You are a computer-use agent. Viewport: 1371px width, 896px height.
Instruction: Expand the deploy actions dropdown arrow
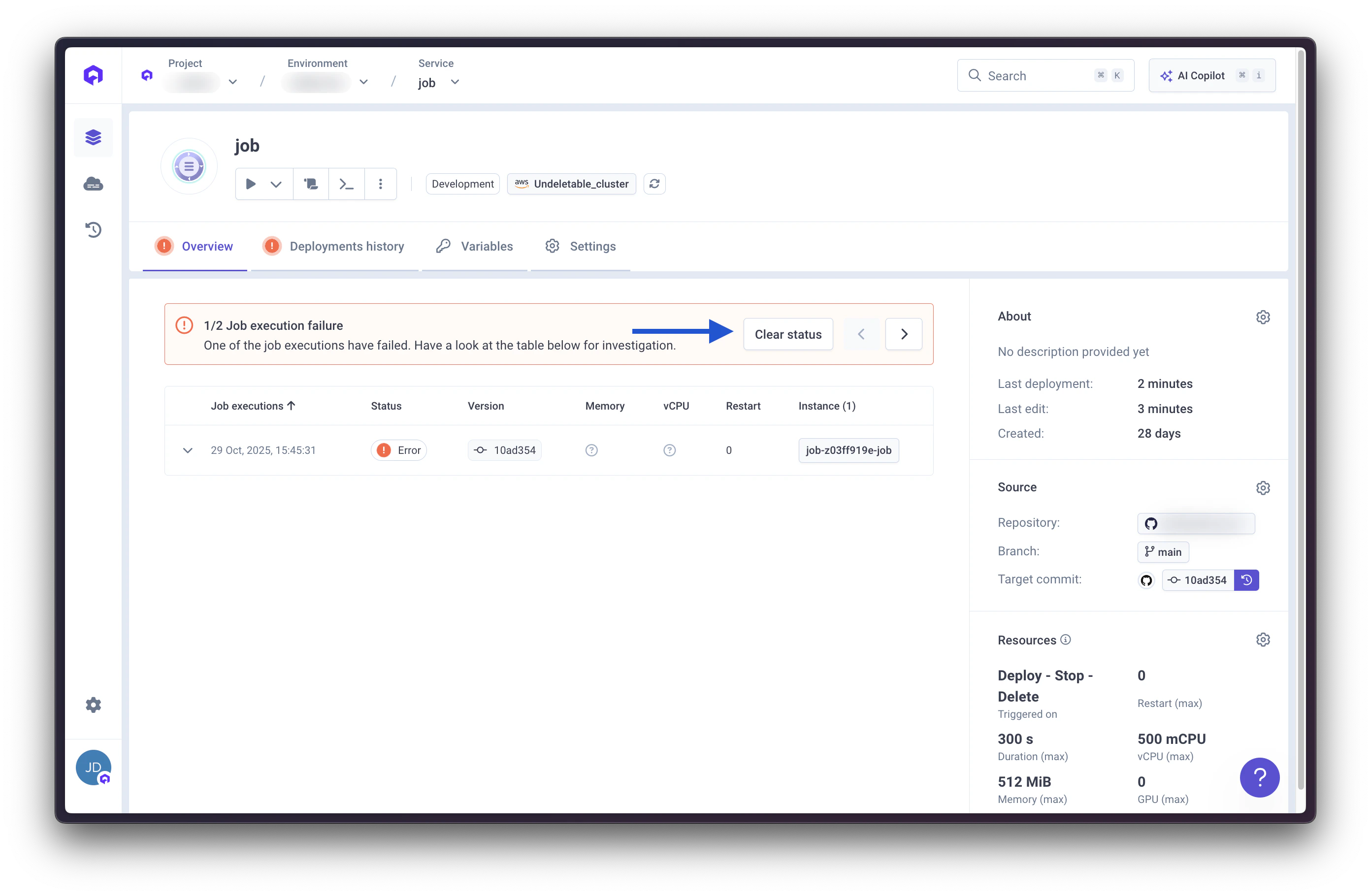point(276,184)
